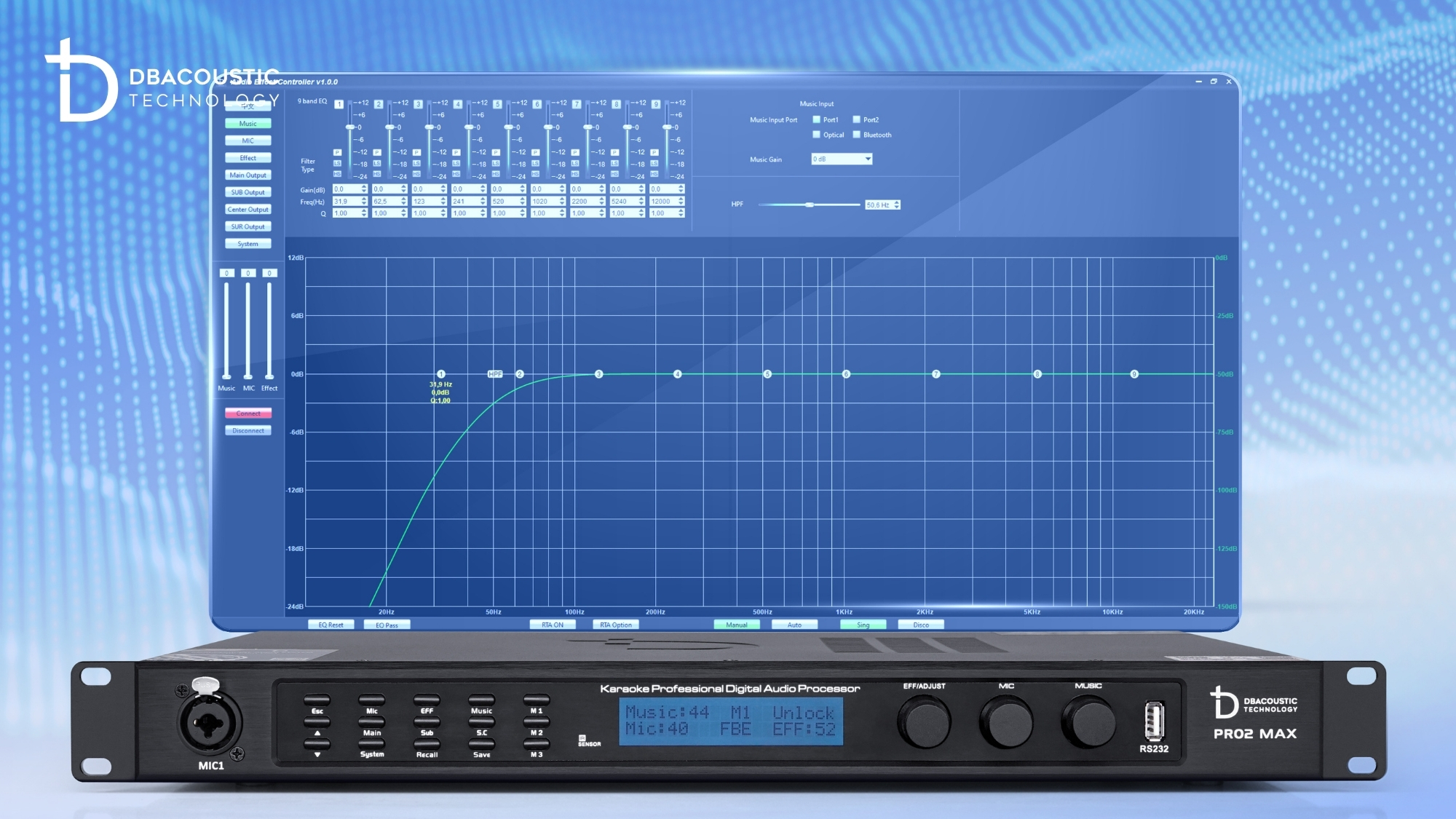Screen dimensions: 1456x819
Task: Click node 5 on the EQ curve
Action: (767, 374)
